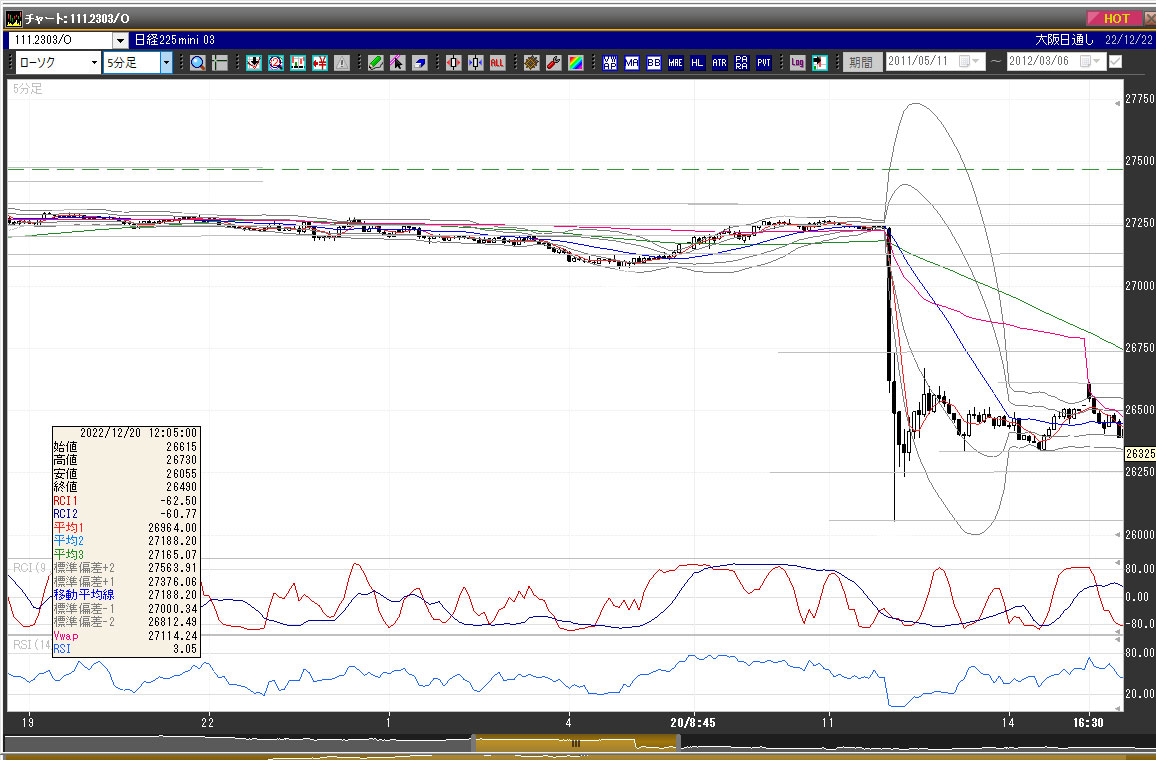Click the 16:30 label on time axis

1088,722
